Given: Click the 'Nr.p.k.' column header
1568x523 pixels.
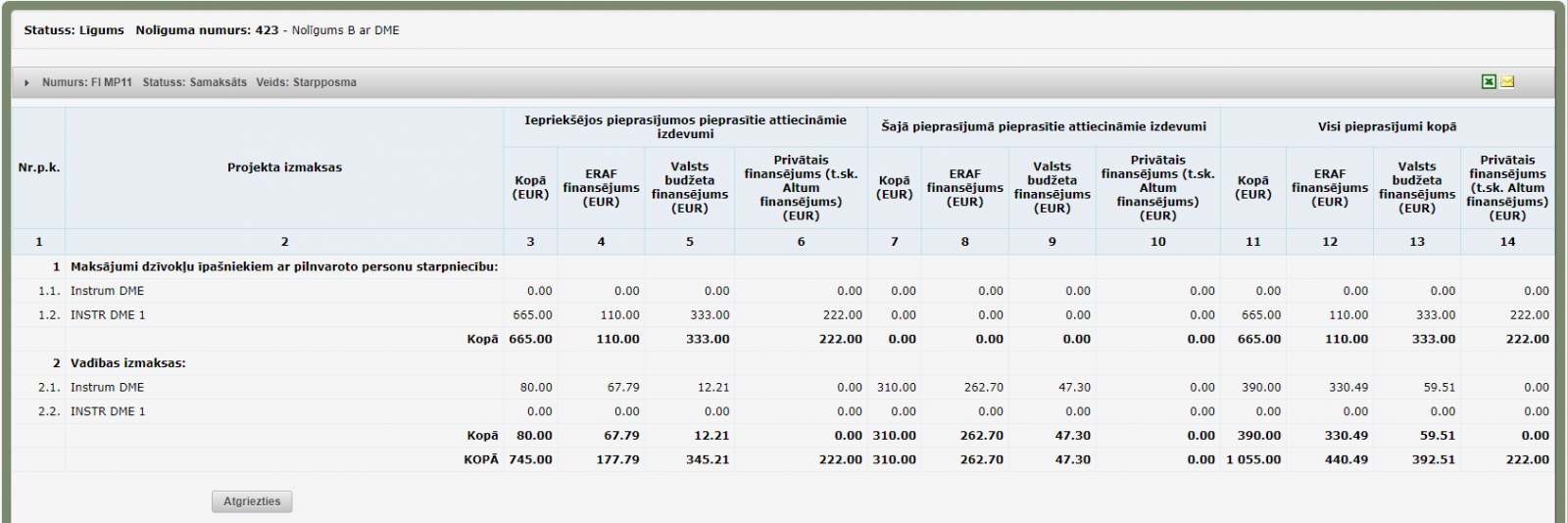Looking at the screenshot, I should 39,167.
